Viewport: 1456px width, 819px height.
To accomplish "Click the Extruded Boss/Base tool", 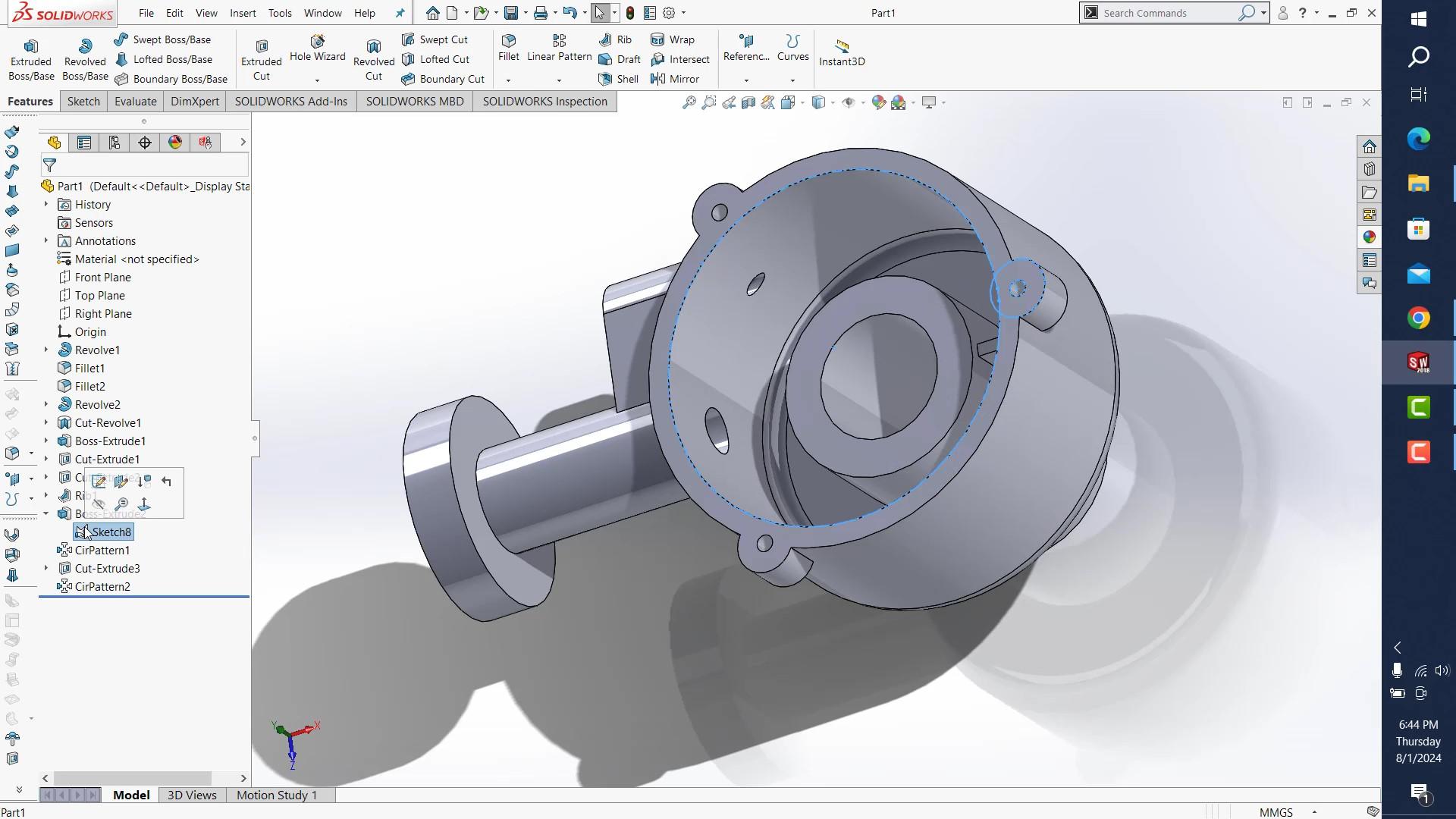I will pos(31,60).
